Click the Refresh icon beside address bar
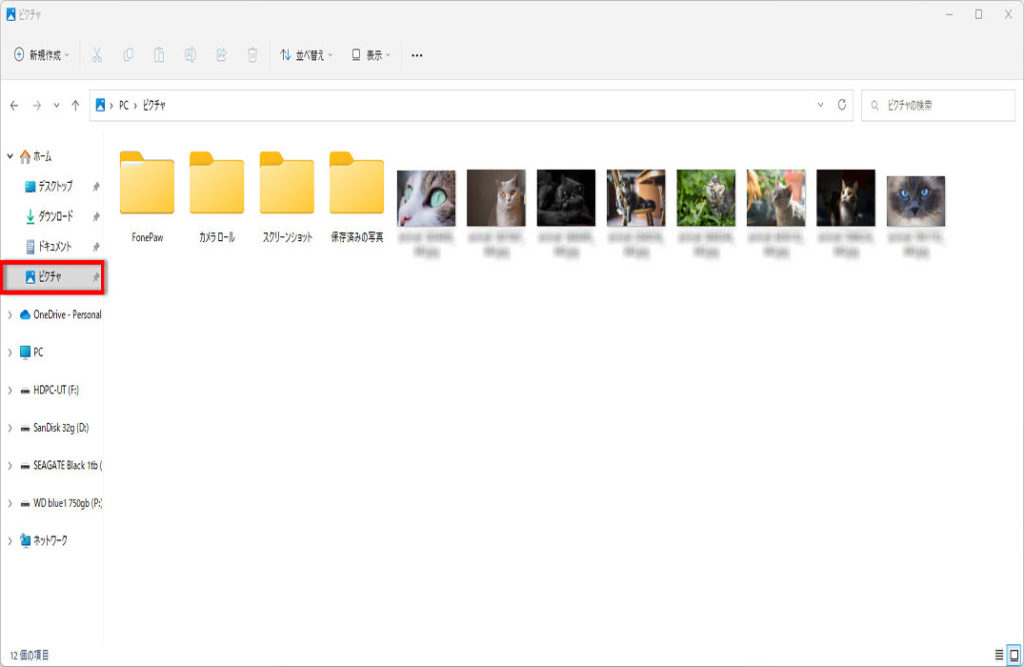Image resolution: width=1024 pixels, height=667 pixels. point(843,105)
